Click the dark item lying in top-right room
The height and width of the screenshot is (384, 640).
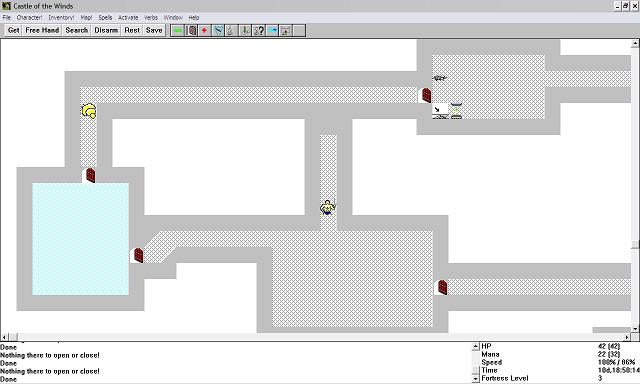pos(440,78)
